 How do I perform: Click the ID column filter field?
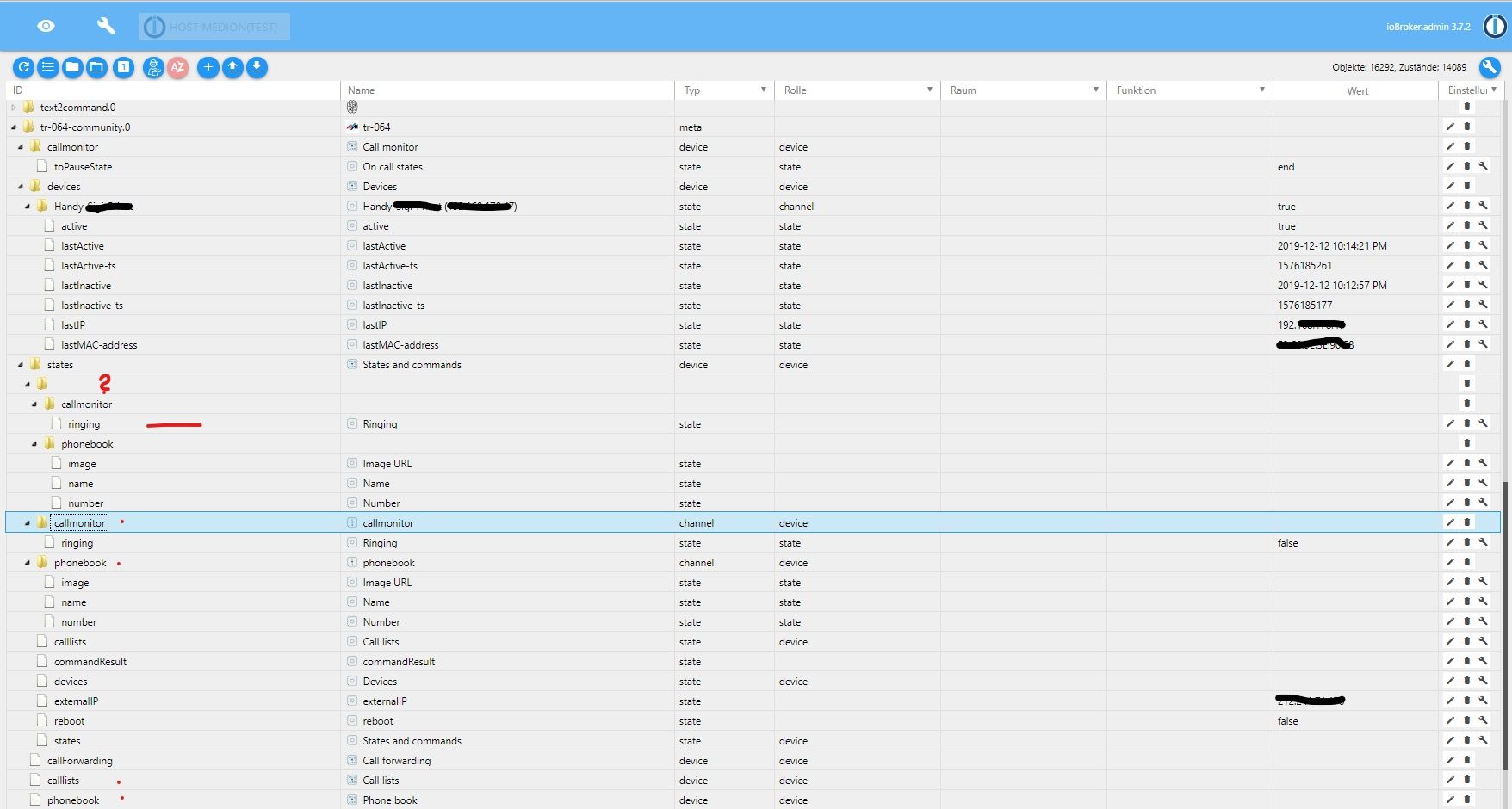(x=173, y=90)
